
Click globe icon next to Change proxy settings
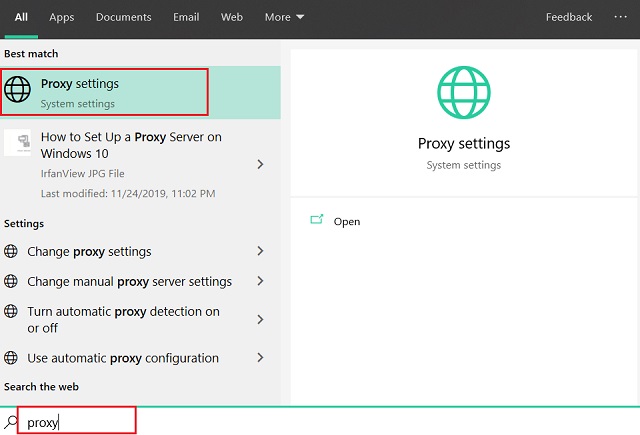(x=11, y=251)
